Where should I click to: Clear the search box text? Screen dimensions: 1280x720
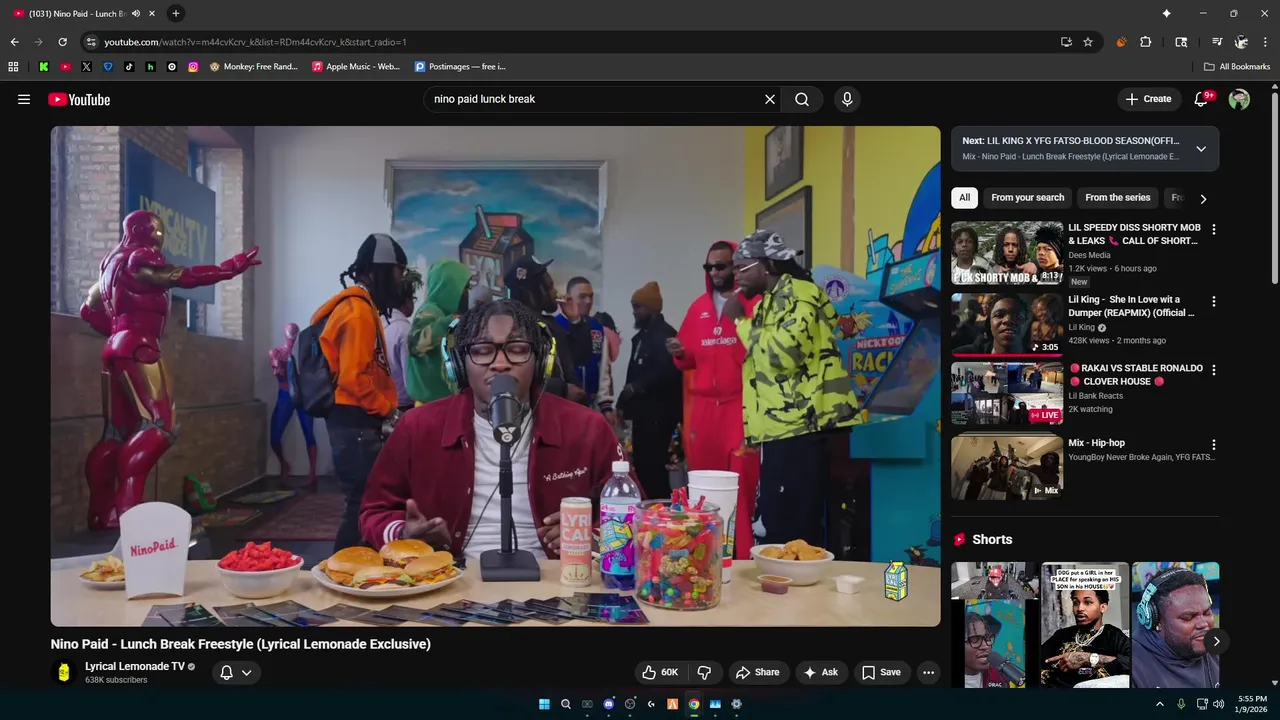click(770, 99)
